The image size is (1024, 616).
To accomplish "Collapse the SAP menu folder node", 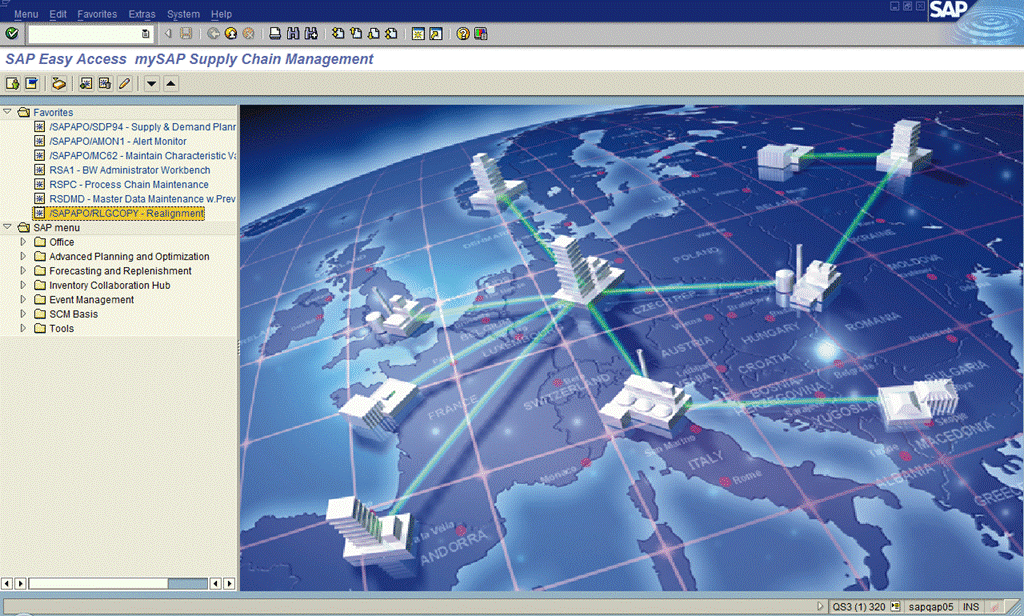I will [7, 227].
